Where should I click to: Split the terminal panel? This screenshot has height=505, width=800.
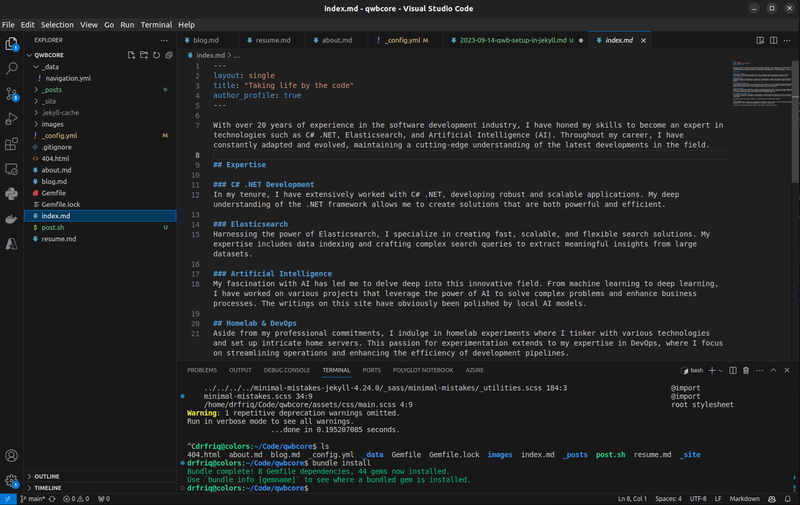pyautogui.click(x=733, y=370)
